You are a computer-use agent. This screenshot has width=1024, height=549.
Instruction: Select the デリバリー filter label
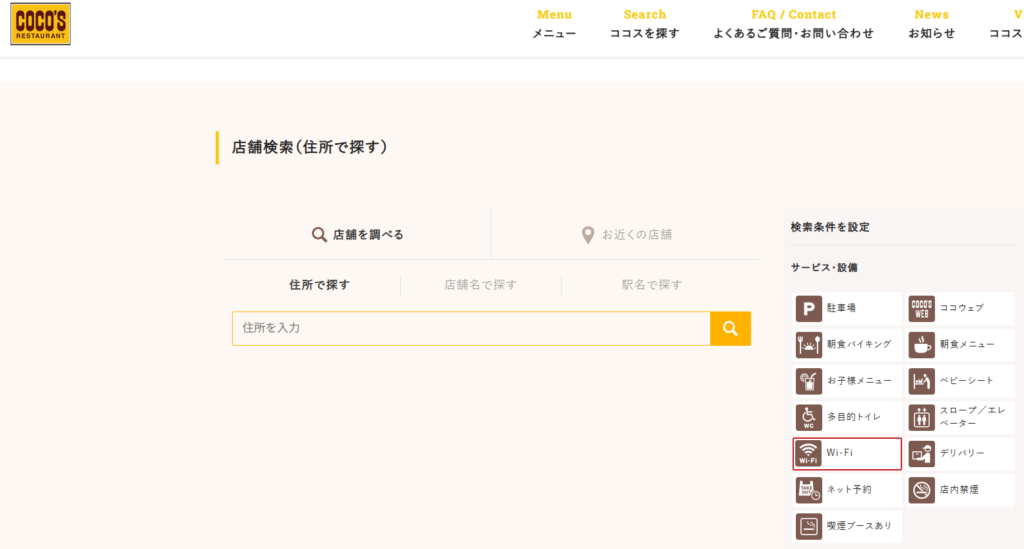click(x=962, y=453)
